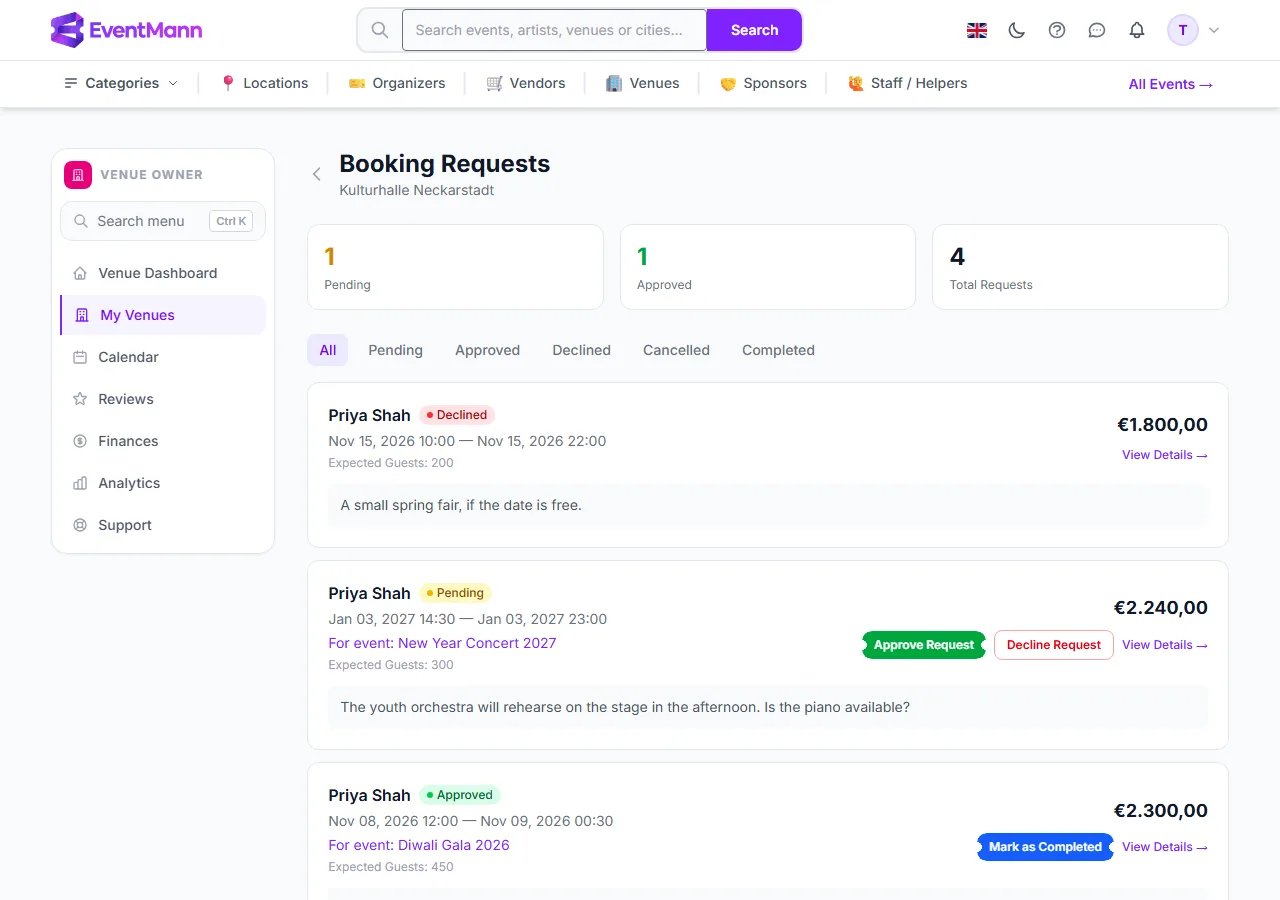The width and height of the screenshot is (1280, 900).
Task: Select the All filter tab
Action: click(x=328, y=350)
